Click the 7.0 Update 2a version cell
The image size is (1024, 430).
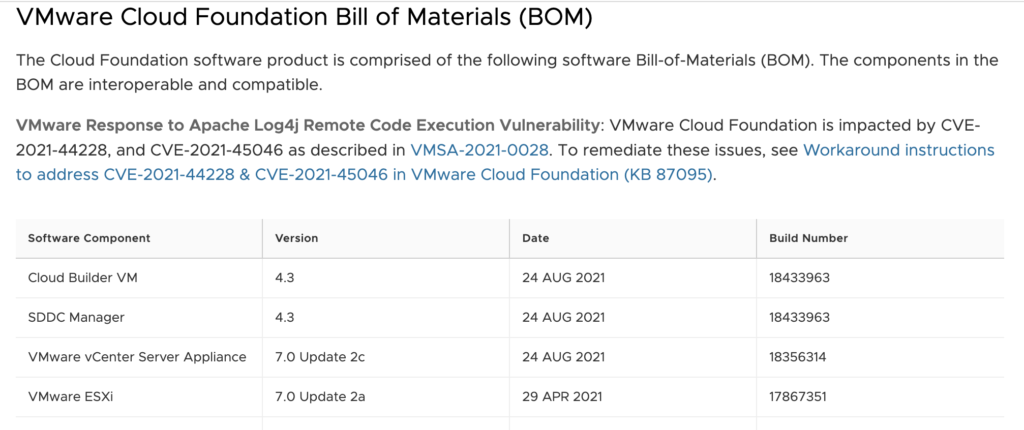tap(318, 396)
